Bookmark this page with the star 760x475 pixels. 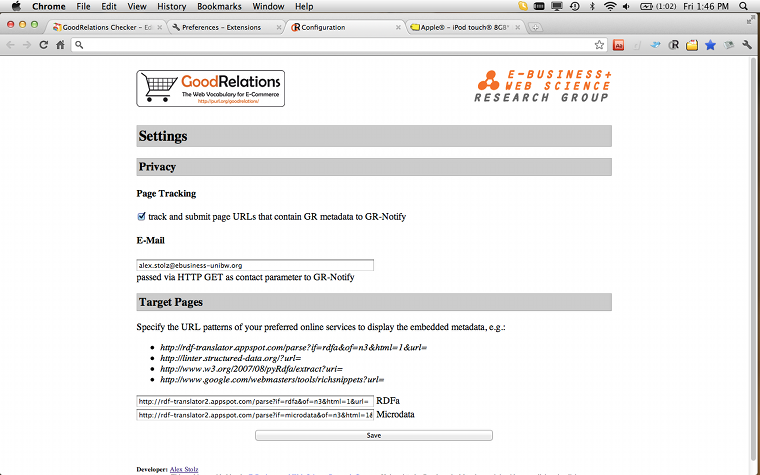tap(599, 45)
